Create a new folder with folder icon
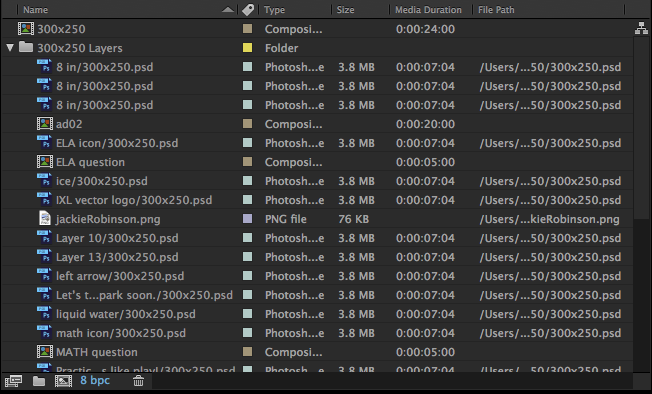The image size is (652, 394). coord(39,381)
